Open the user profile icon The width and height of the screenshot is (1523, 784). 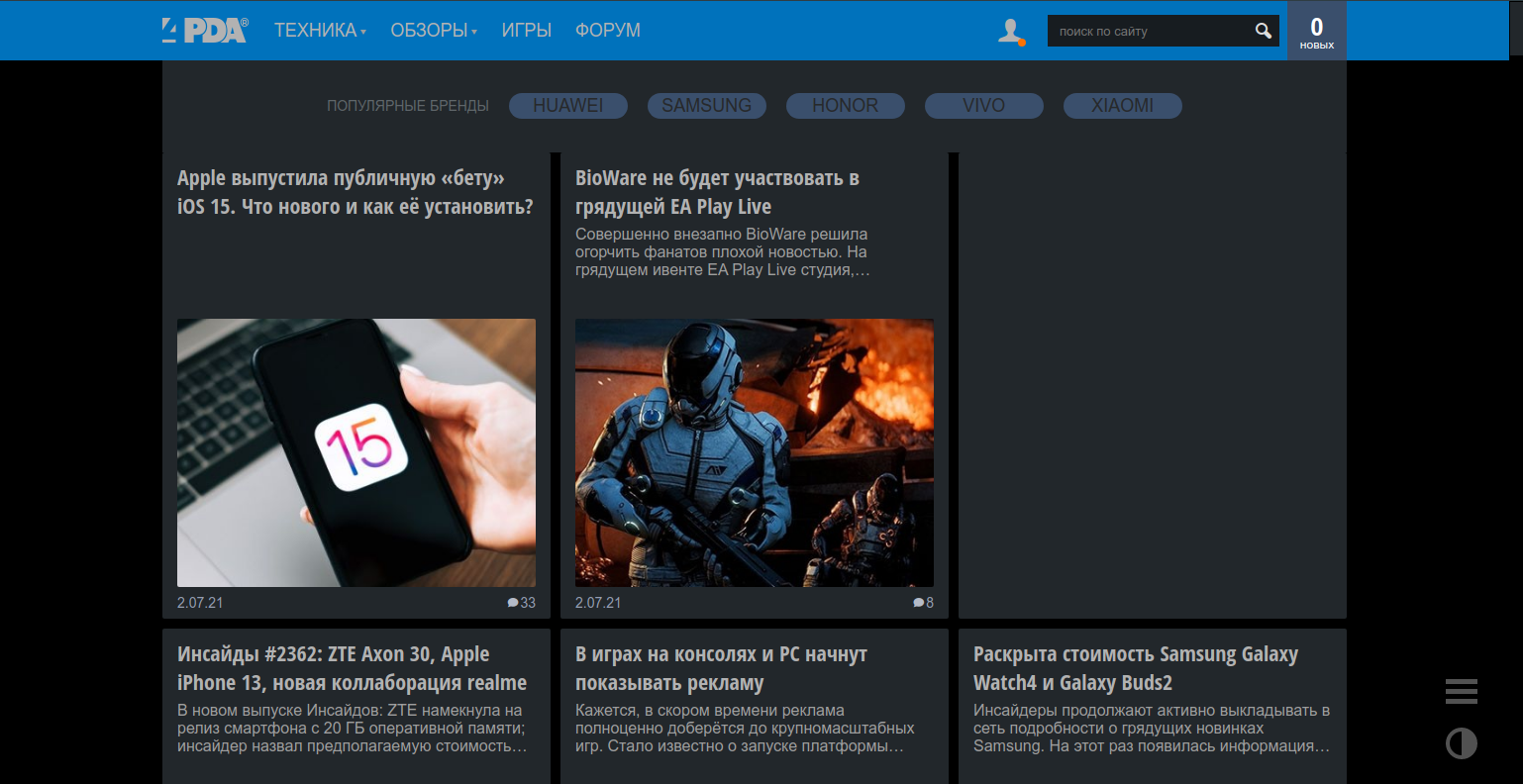(x=1011, y=31)
